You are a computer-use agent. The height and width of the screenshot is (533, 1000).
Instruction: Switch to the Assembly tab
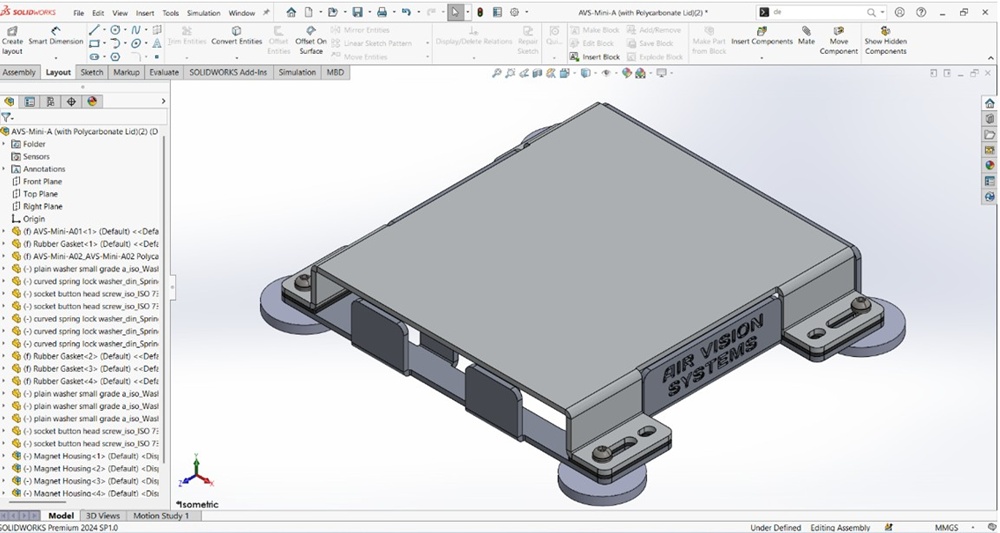pos(19,73)
